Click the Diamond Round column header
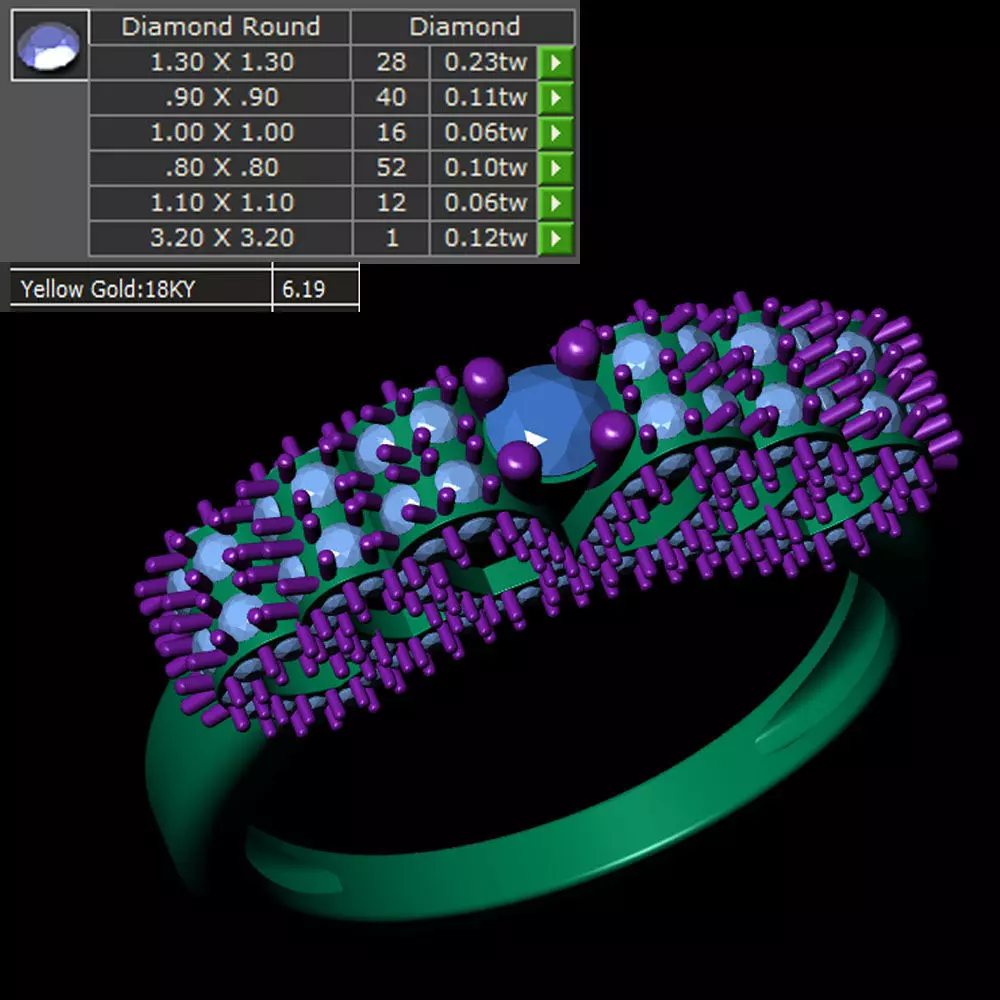 pos(221,27)
